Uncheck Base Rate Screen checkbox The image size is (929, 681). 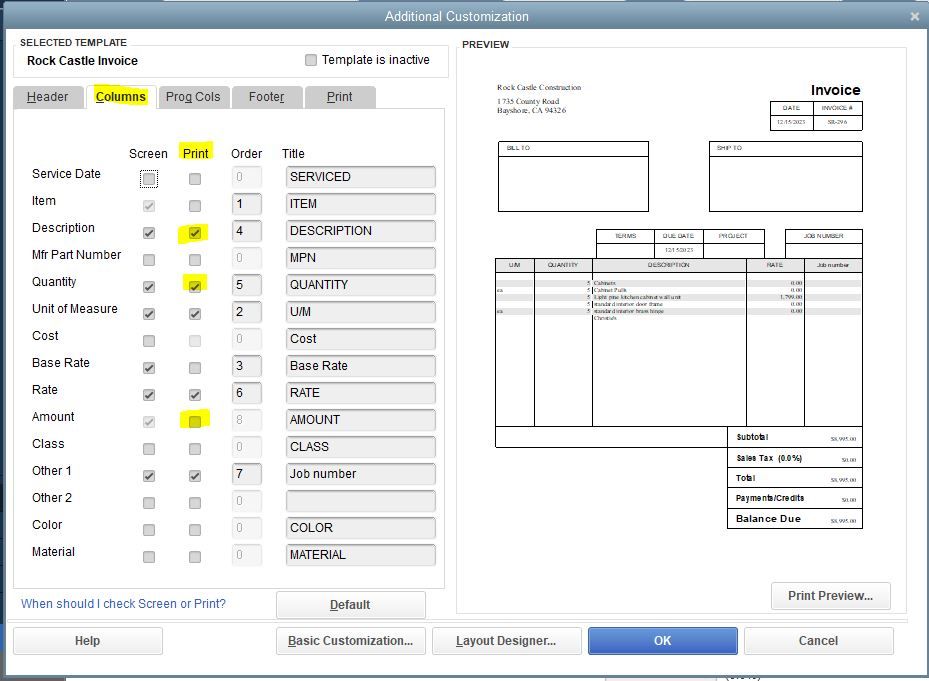point(149,367)
